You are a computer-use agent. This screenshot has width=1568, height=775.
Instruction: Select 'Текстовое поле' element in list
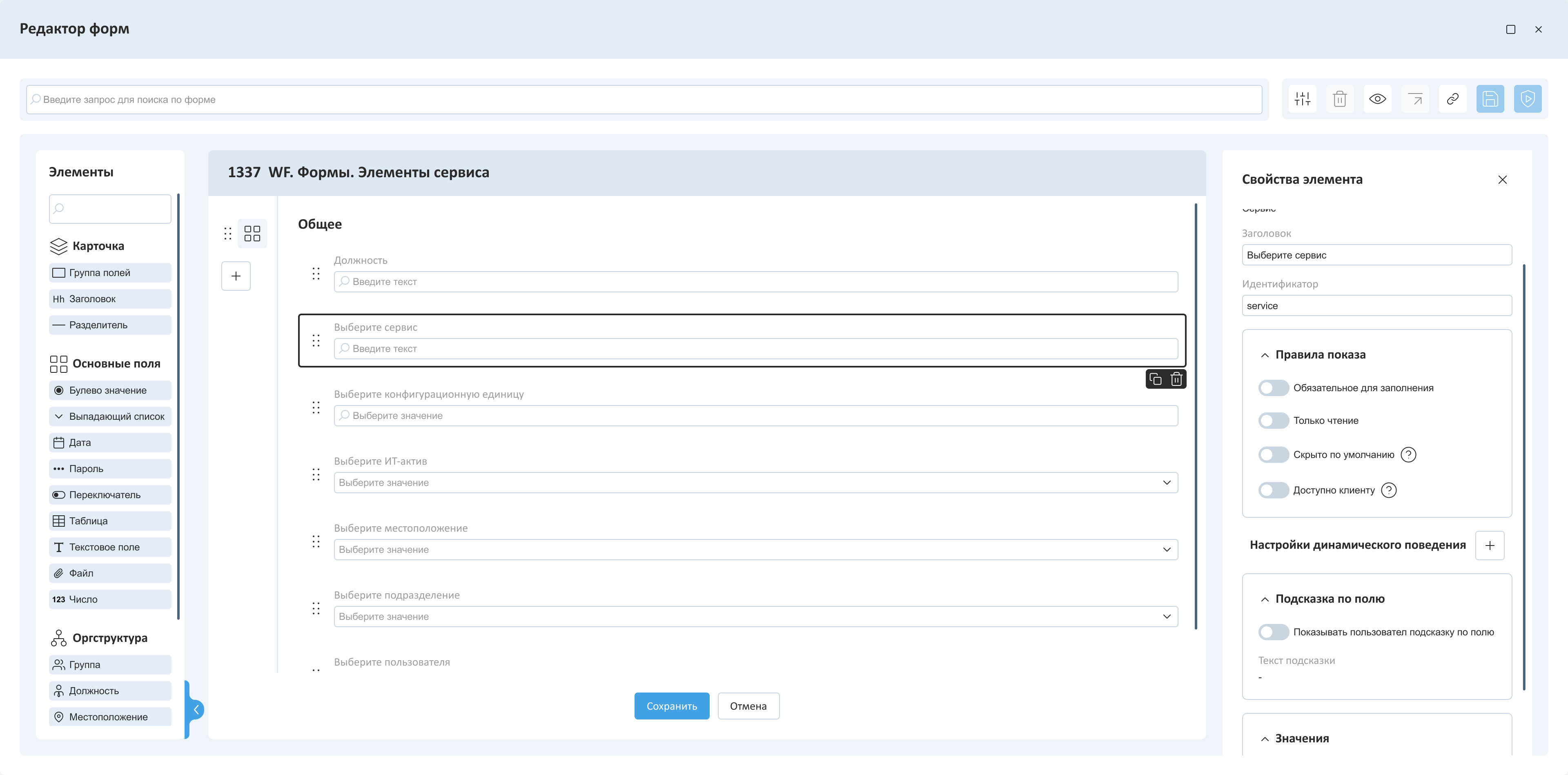pyautogui.click(x=110, y=547)
